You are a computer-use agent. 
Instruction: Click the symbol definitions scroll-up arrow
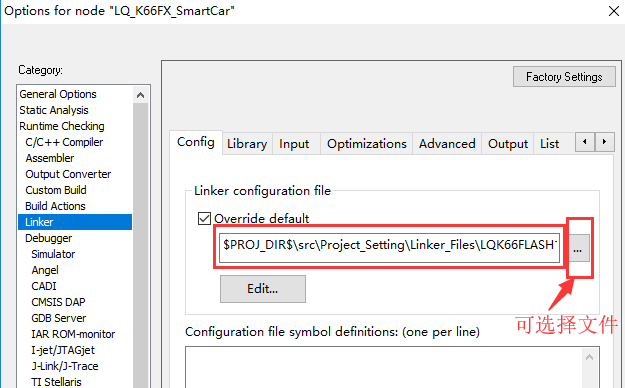pos(590,357)
